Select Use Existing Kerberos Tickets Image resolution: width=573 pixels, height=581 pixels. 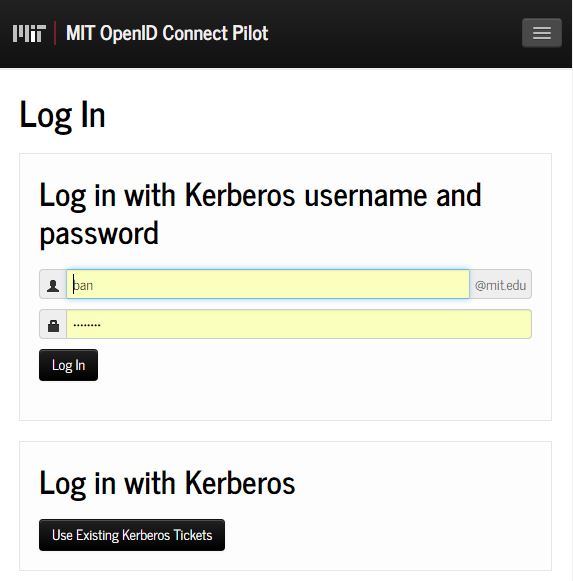132,535
